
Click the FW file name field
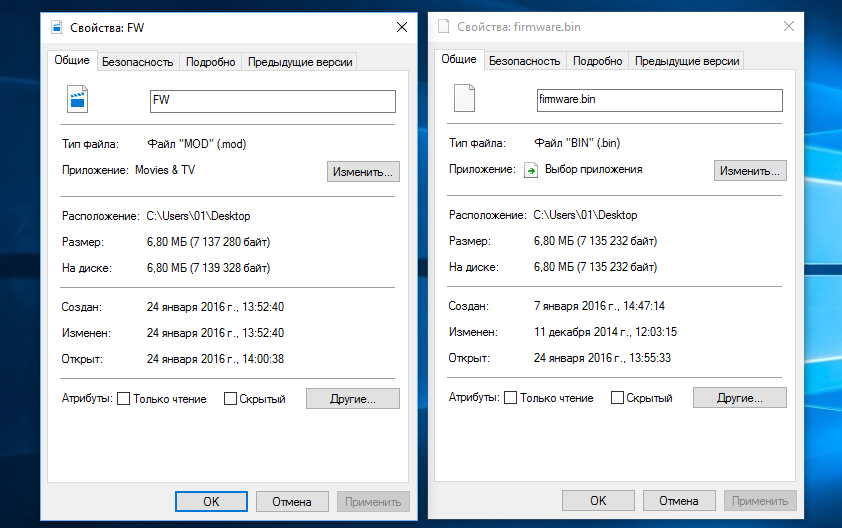[272, 101]
